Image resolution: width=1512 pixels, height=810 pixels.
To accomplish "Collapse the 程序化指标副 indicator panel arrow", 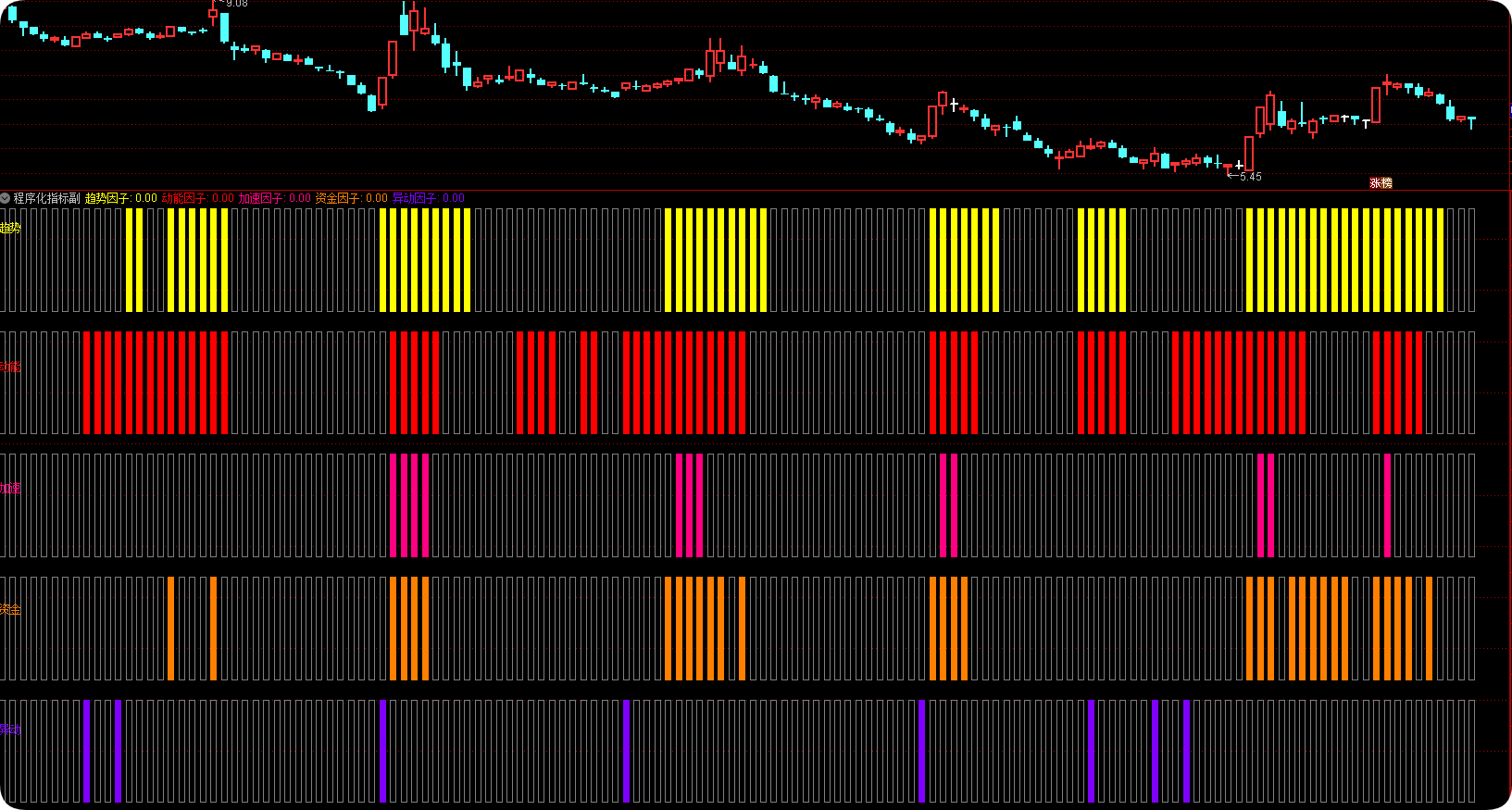I will [6, 198].
